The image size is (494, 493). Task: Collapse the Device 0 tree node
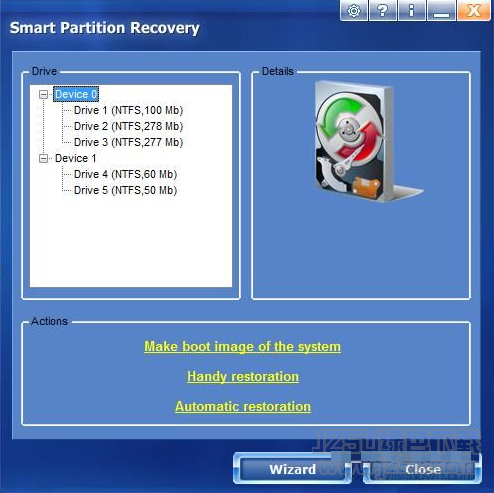[43, 94]
